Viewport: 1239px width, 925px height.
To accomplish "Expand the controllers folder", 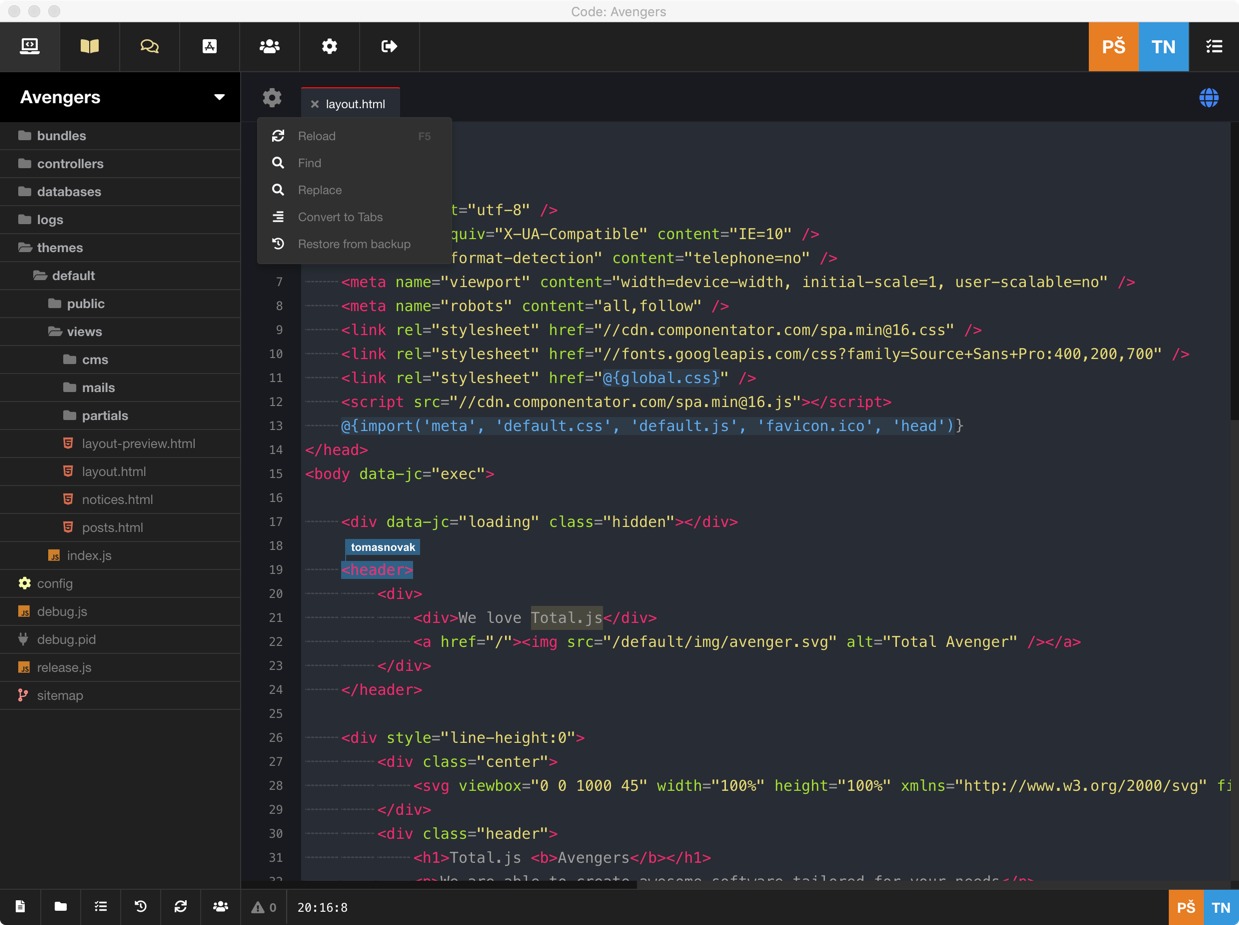I will 70,163.
